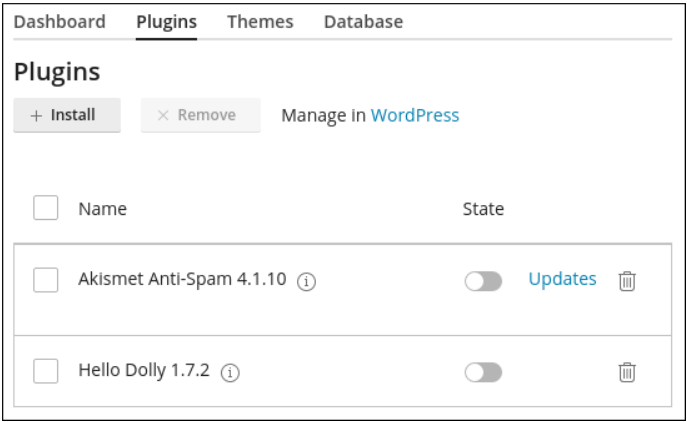The image size is (687, 422).
Task: Show info for Akismet Anti-Spam plugin
Action: pyautogui.click(x=307, y=282)
